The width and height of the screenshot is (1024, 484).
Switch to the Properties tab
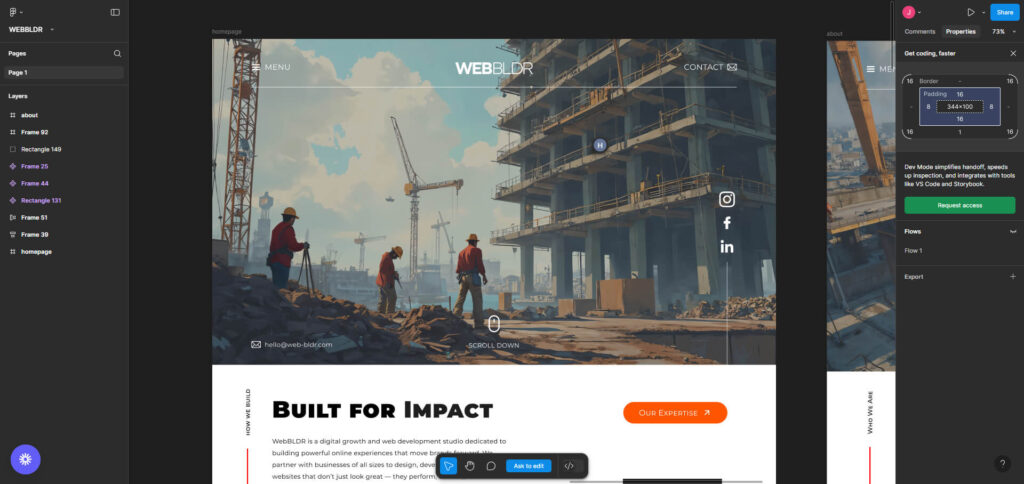pos(961,31)
